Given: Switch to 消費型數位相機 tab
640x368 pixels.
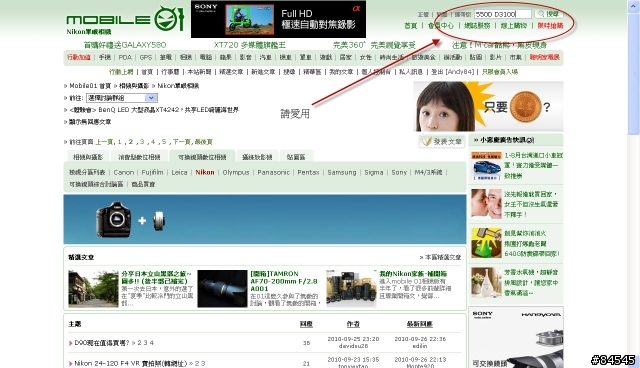Looking at the screenshot, I should pos(139,157).
